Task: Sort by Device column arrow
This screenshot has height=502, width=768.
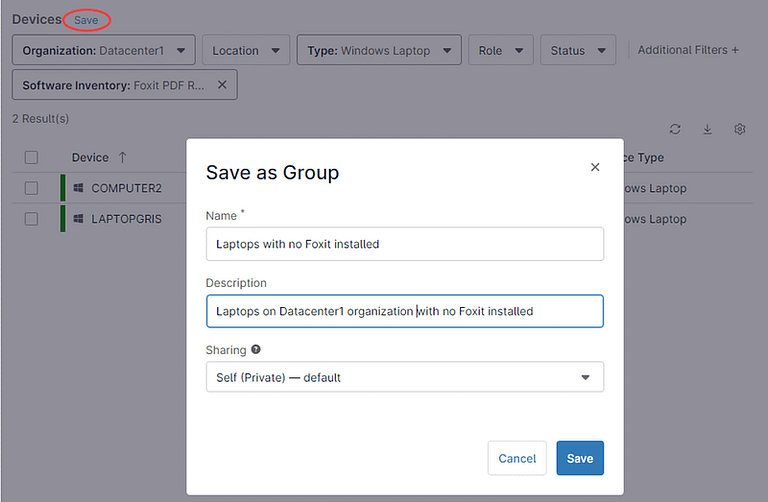Action: click(123, 157)
